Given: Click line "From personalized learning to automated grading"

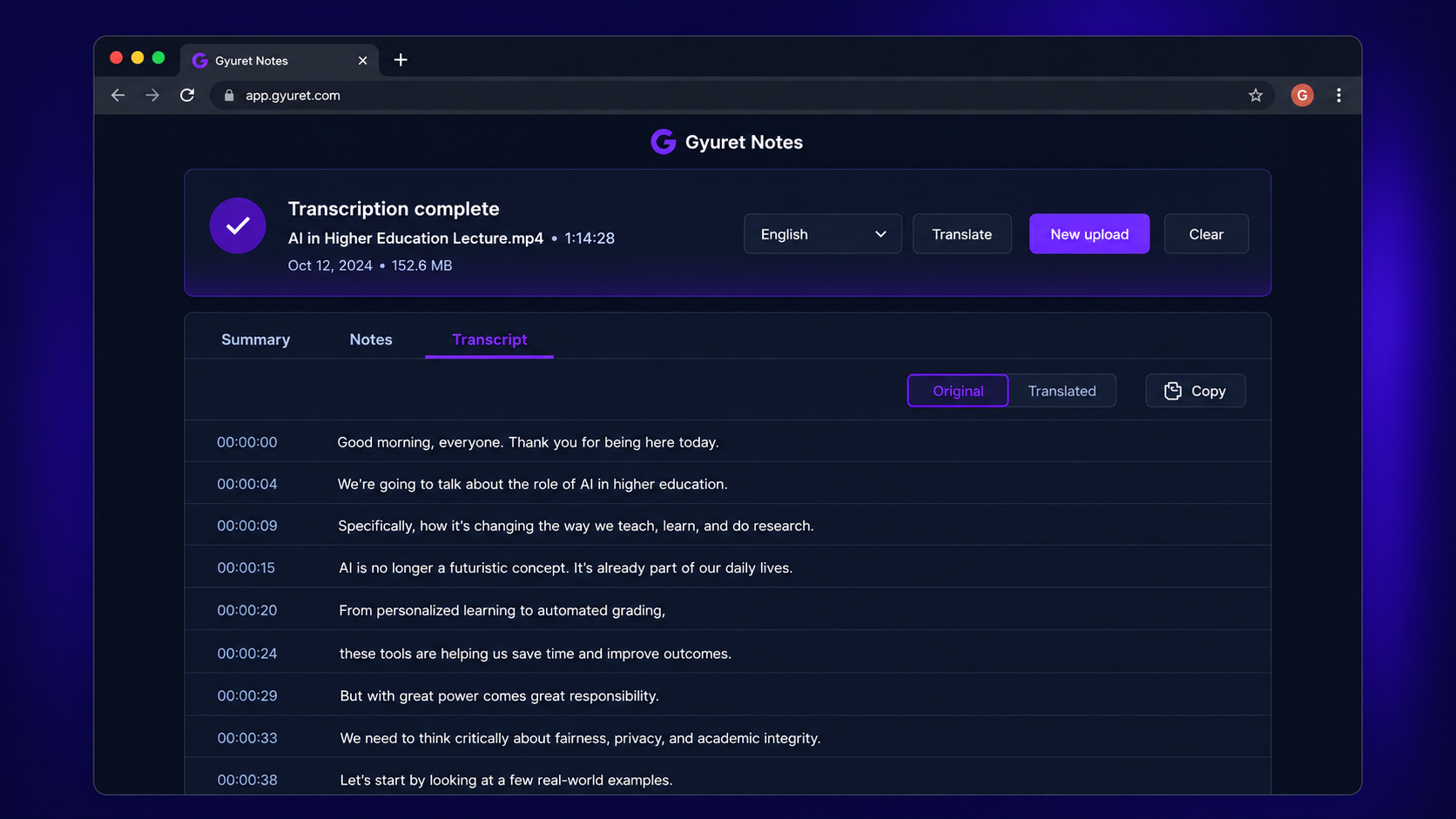Looking at the screenshot, I should pos(502,610).
